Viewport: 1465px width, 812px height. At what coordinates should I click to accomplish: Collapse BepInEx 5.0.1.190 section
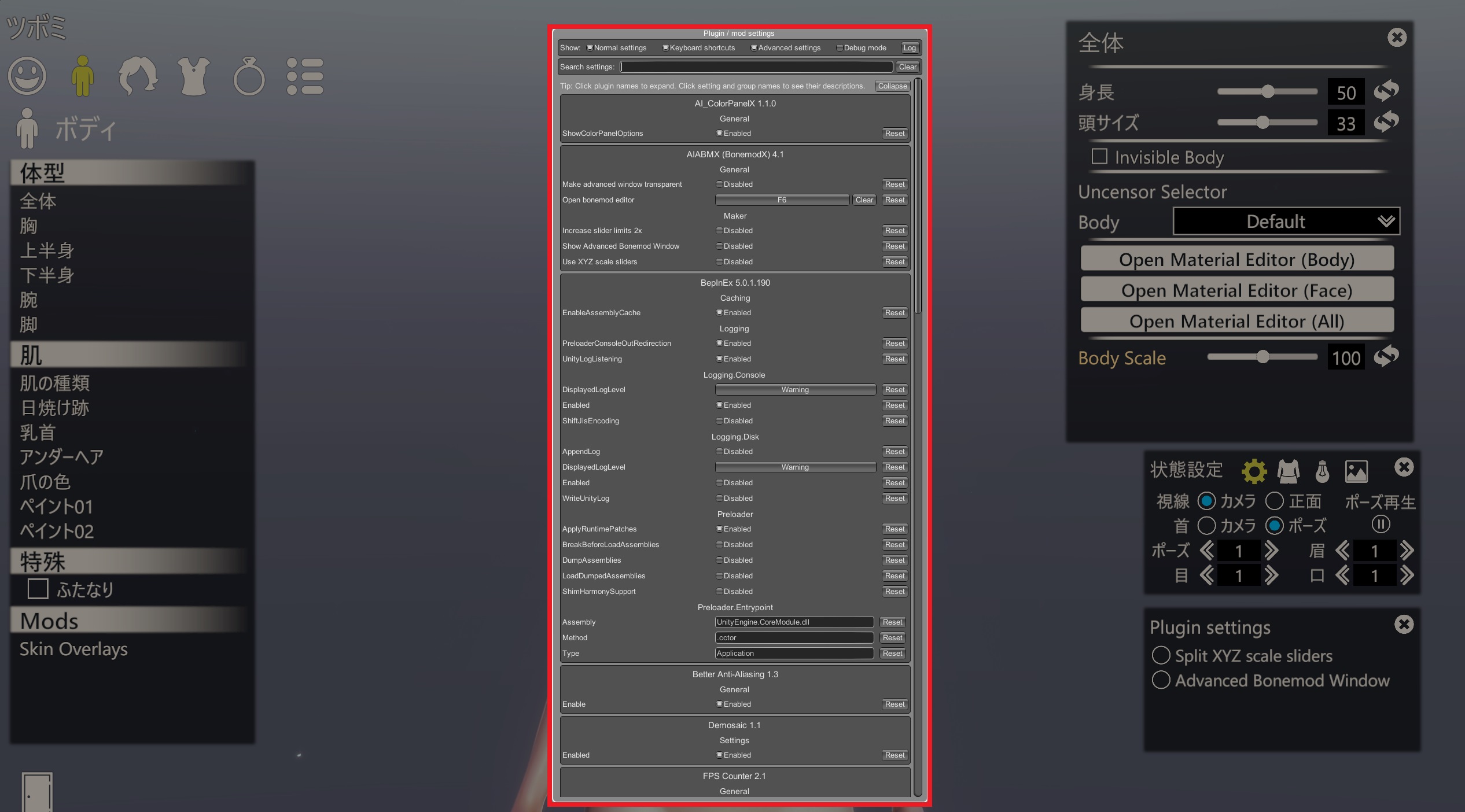[735, 283]
